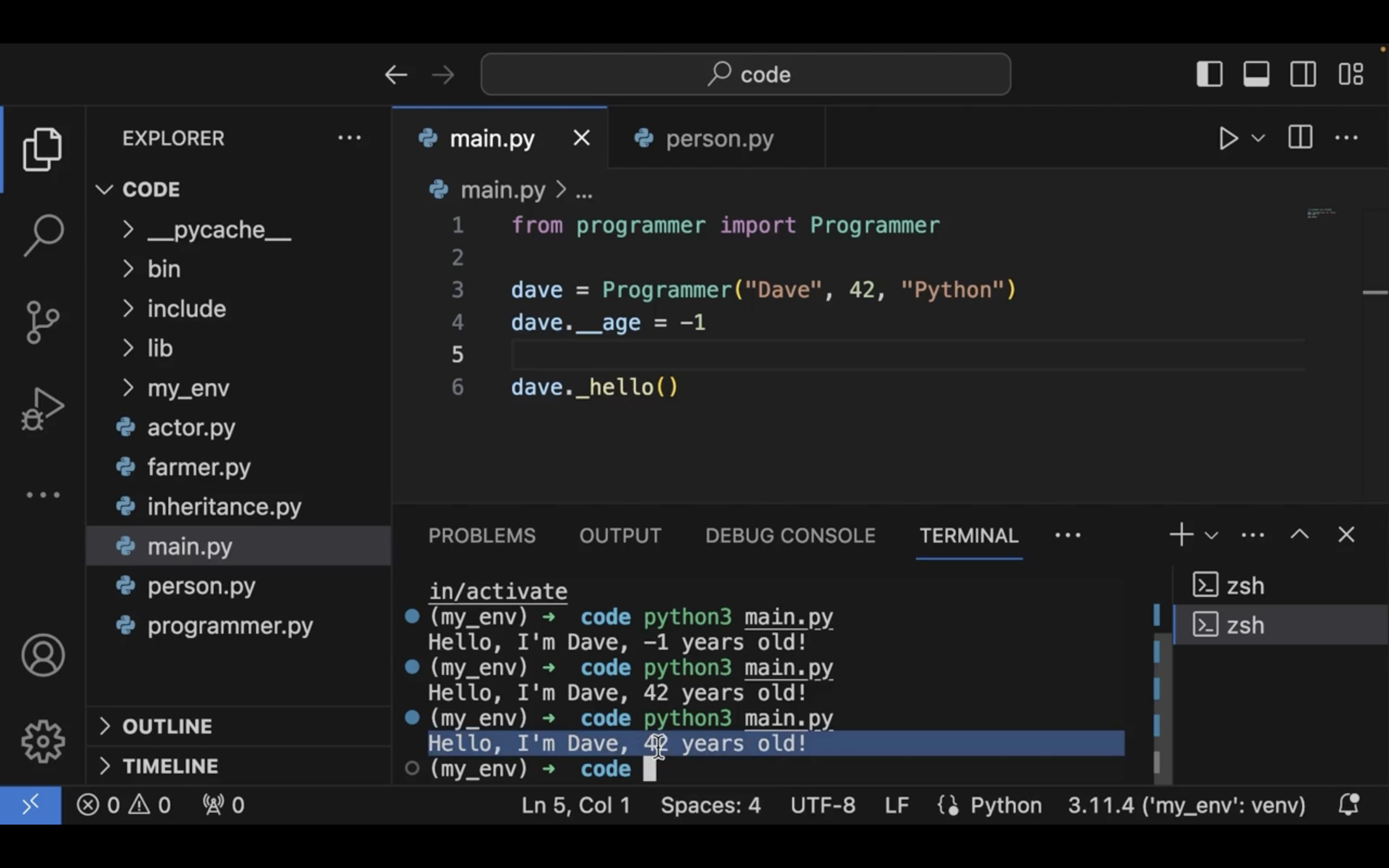Image resolution: width=1389 pixels, height=868 pixels.
Task: Open the Manage gear menu
Action: (x=43, y=741)
